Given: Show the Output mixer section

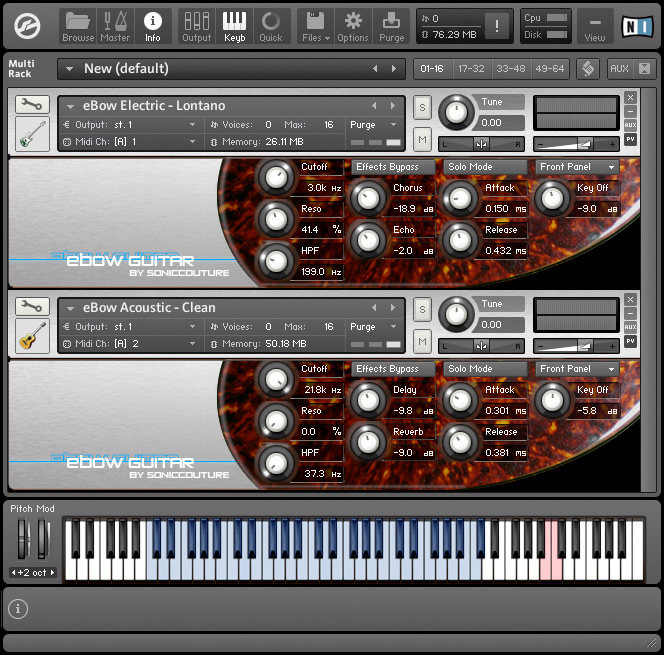Looking at the screenshot, I should pos(196,26).
